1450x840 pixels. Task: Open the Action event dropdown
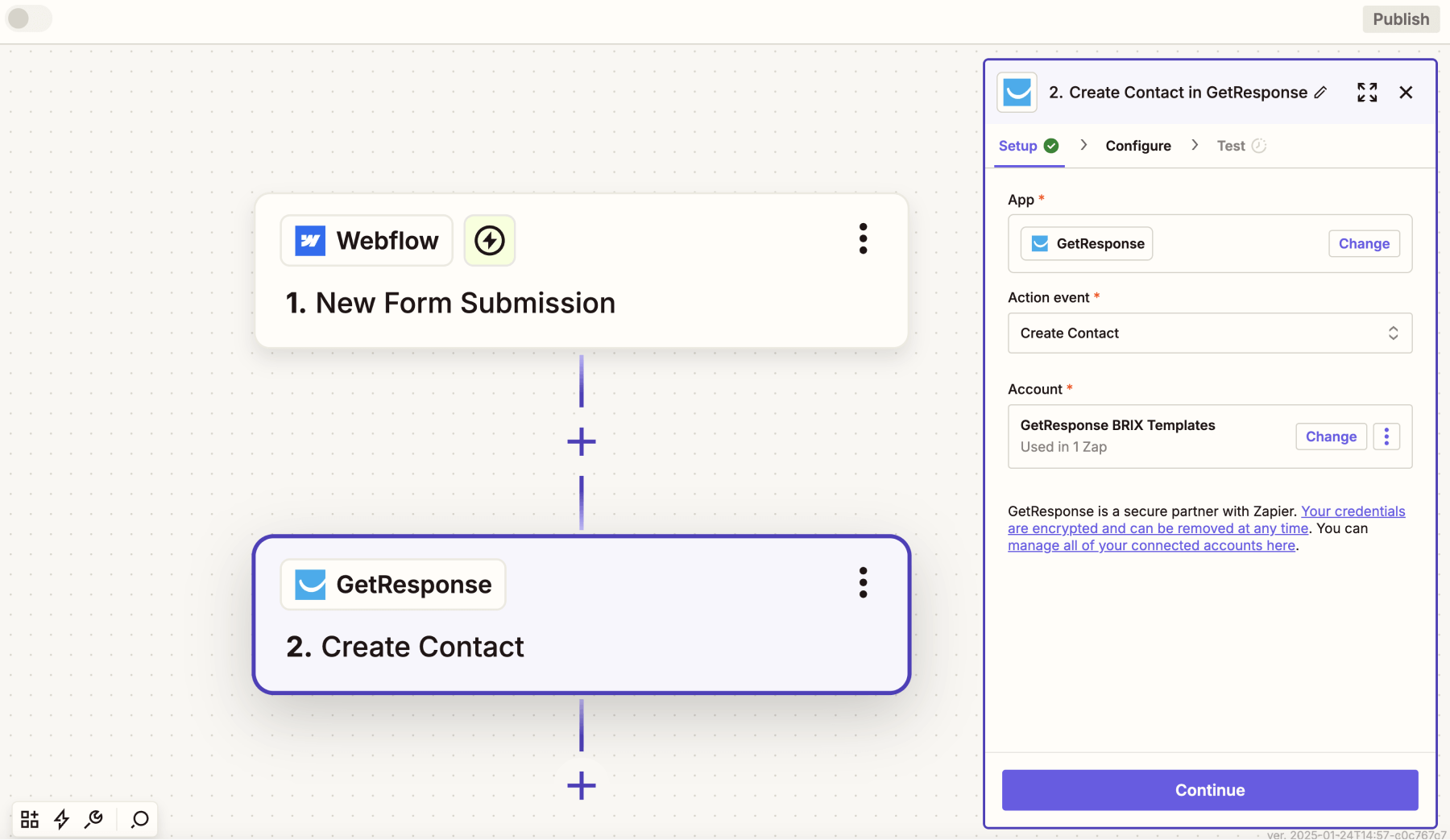coord(1210,333)
